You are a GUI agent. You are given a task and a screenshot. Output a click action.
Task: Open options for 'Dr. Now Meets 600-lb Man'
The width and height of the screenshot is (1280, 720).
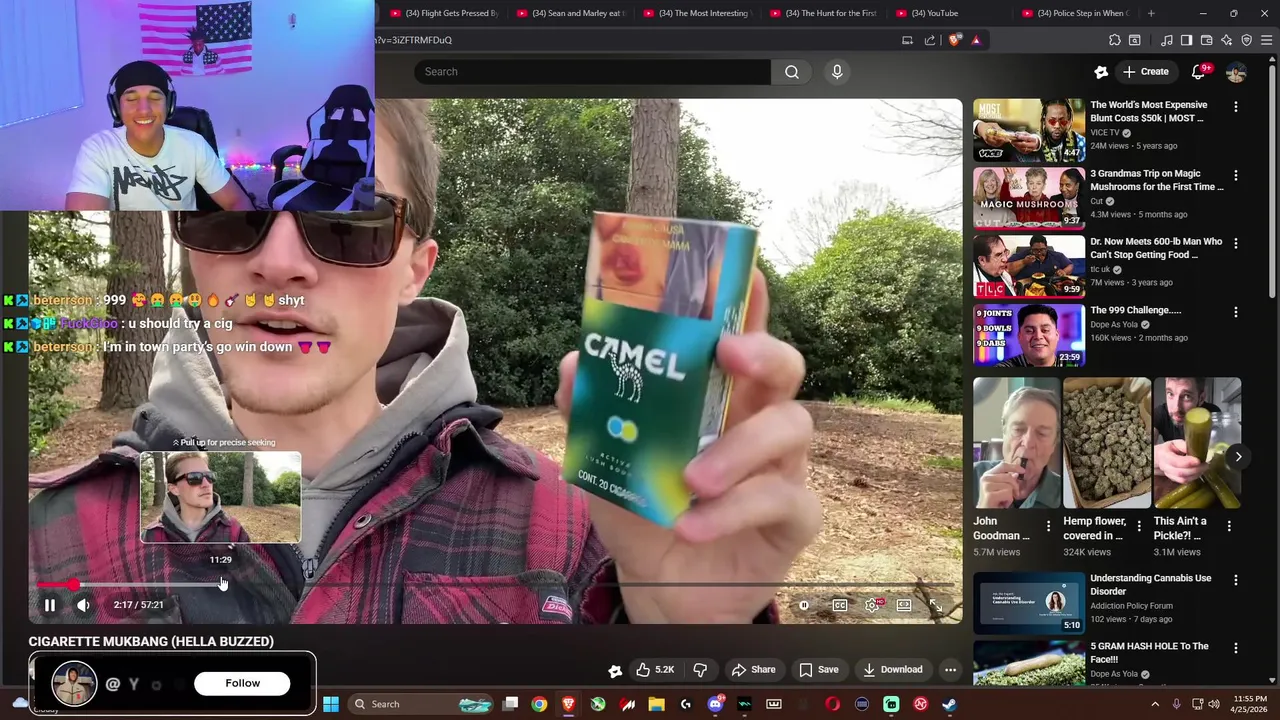pyautogui.click(x=1236, y=243)
